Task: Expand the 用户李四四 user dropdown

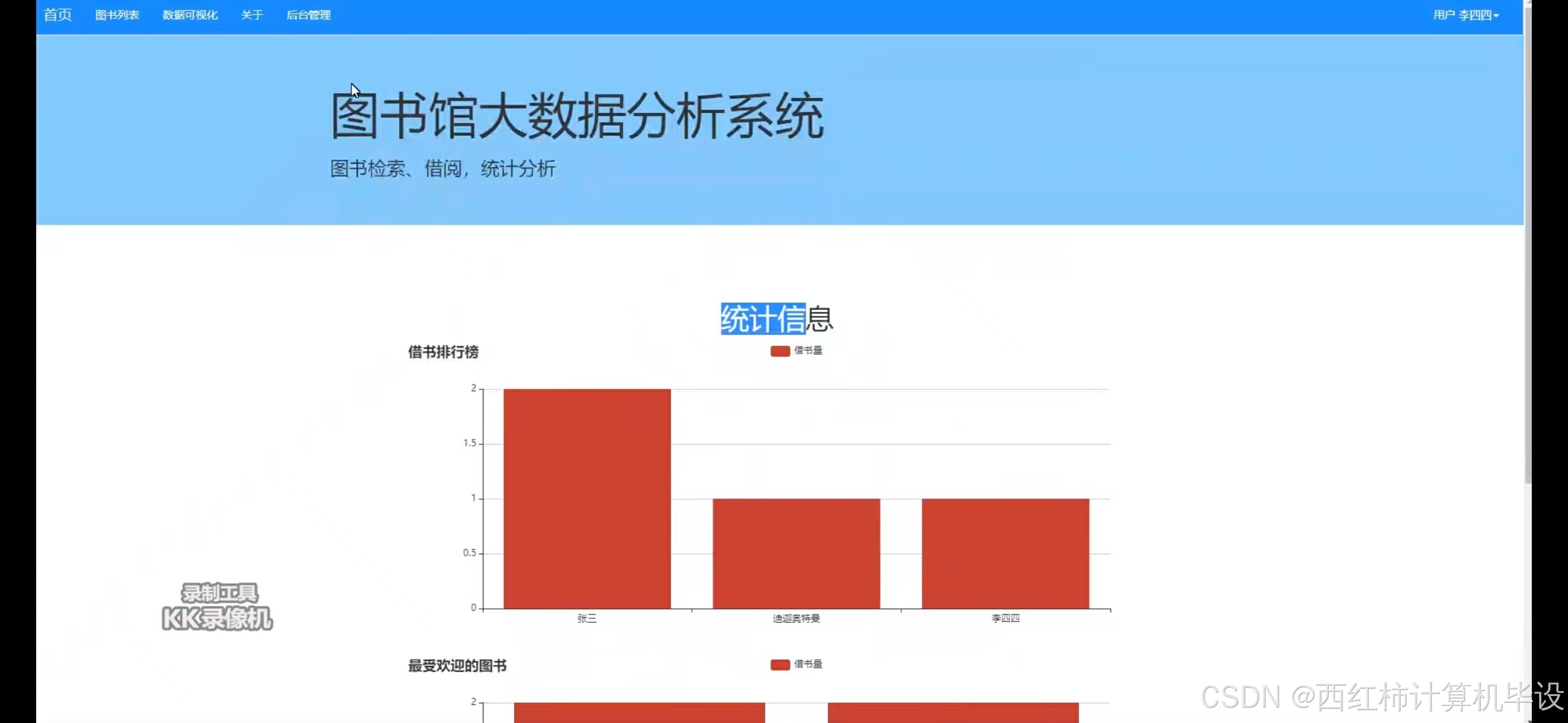Action: coord(1465,14)
